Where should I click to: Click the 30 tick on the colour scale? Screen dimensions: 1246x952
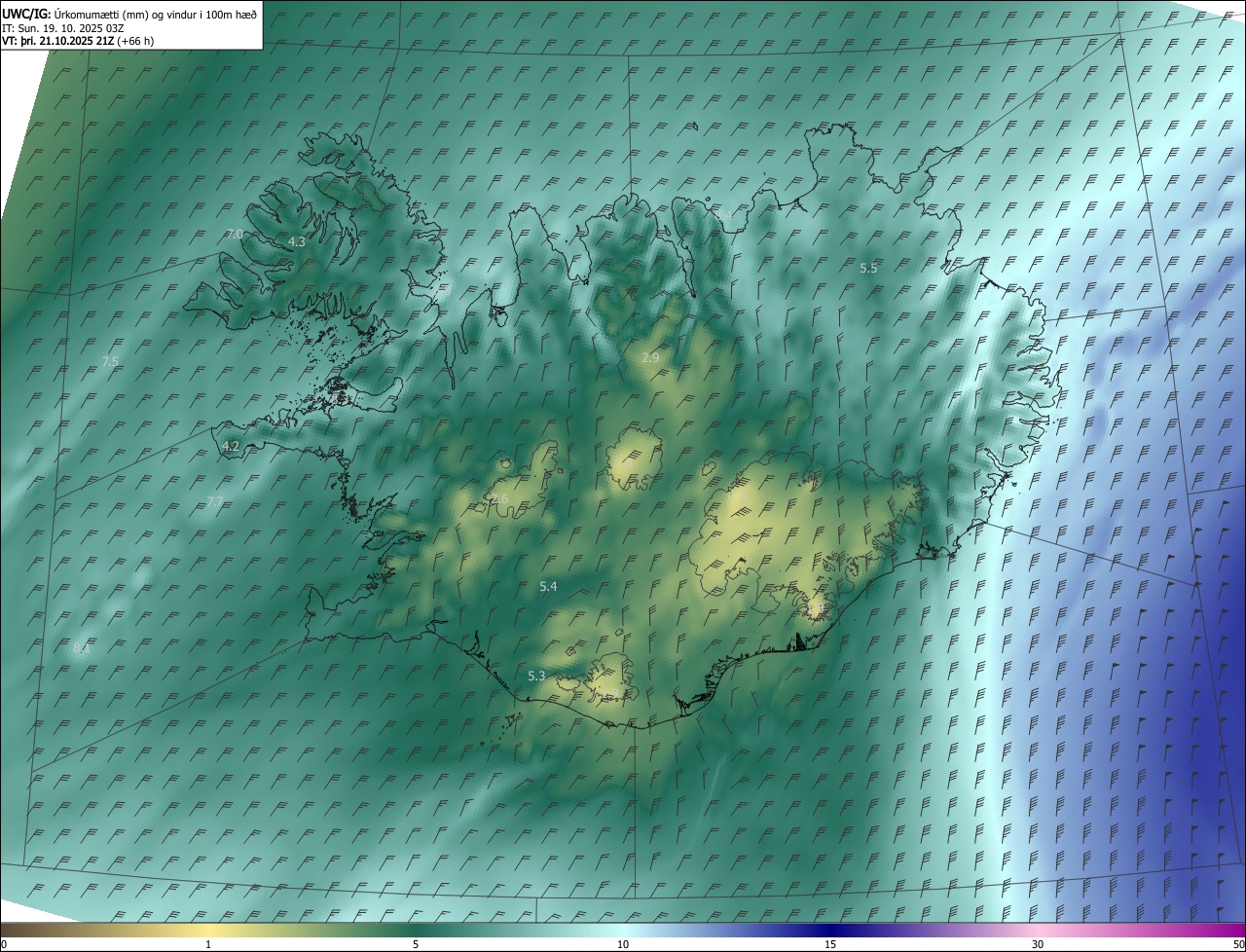coord(1038,944)
